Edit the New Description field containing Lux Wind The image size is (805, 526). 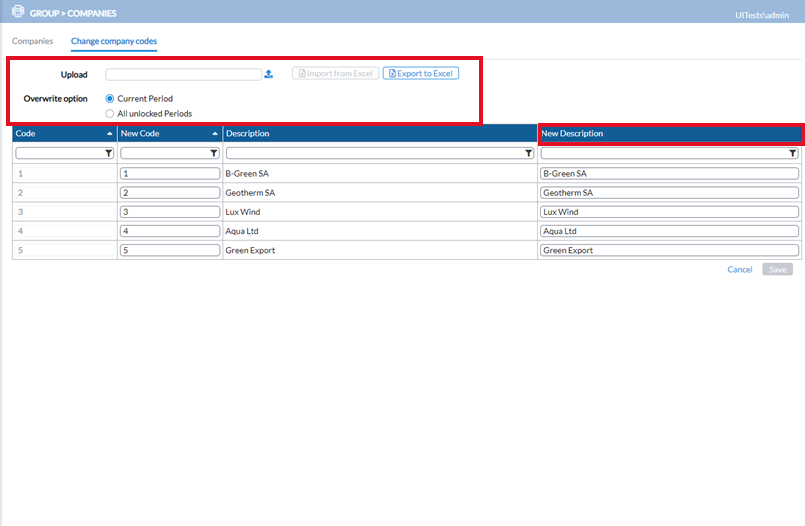669,211
